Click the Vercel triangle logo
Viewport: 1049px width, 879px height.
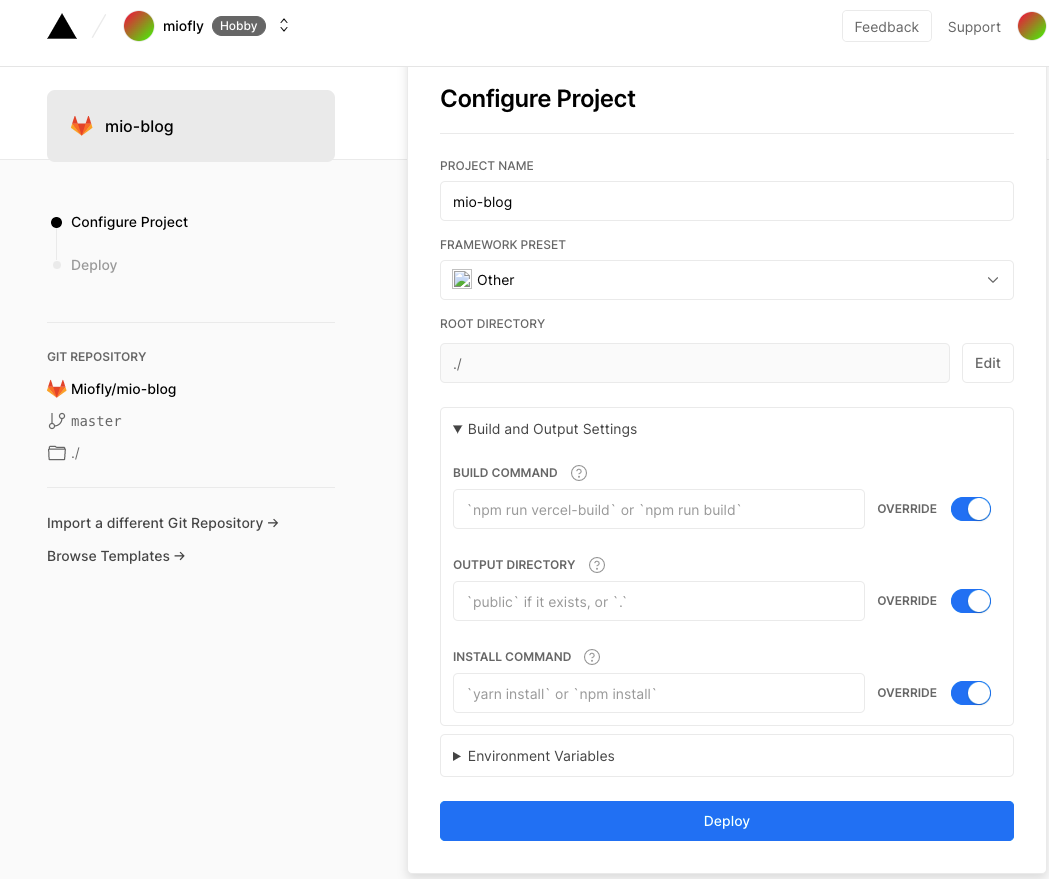(61, 25)
